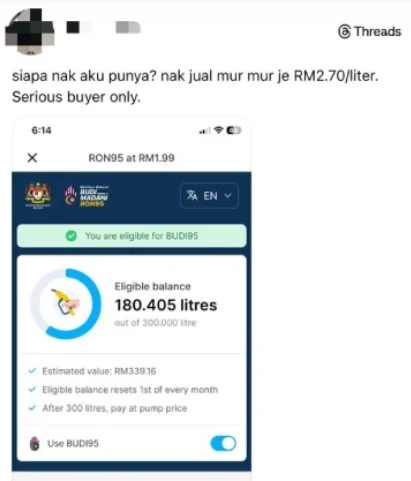Open the EN language dropdown
Screen dimensions: 411x481
209,196
